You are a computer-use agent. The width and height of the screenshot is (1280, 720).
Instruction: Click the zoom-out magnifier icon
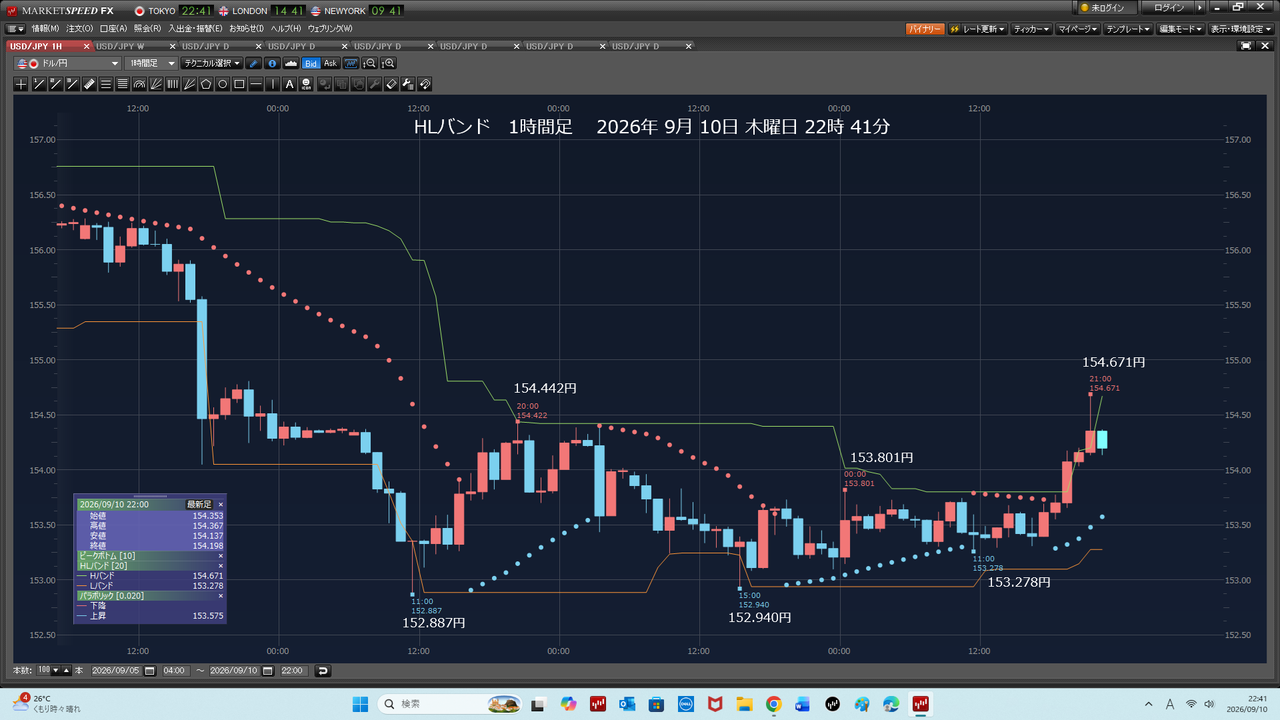coord(371,64)
